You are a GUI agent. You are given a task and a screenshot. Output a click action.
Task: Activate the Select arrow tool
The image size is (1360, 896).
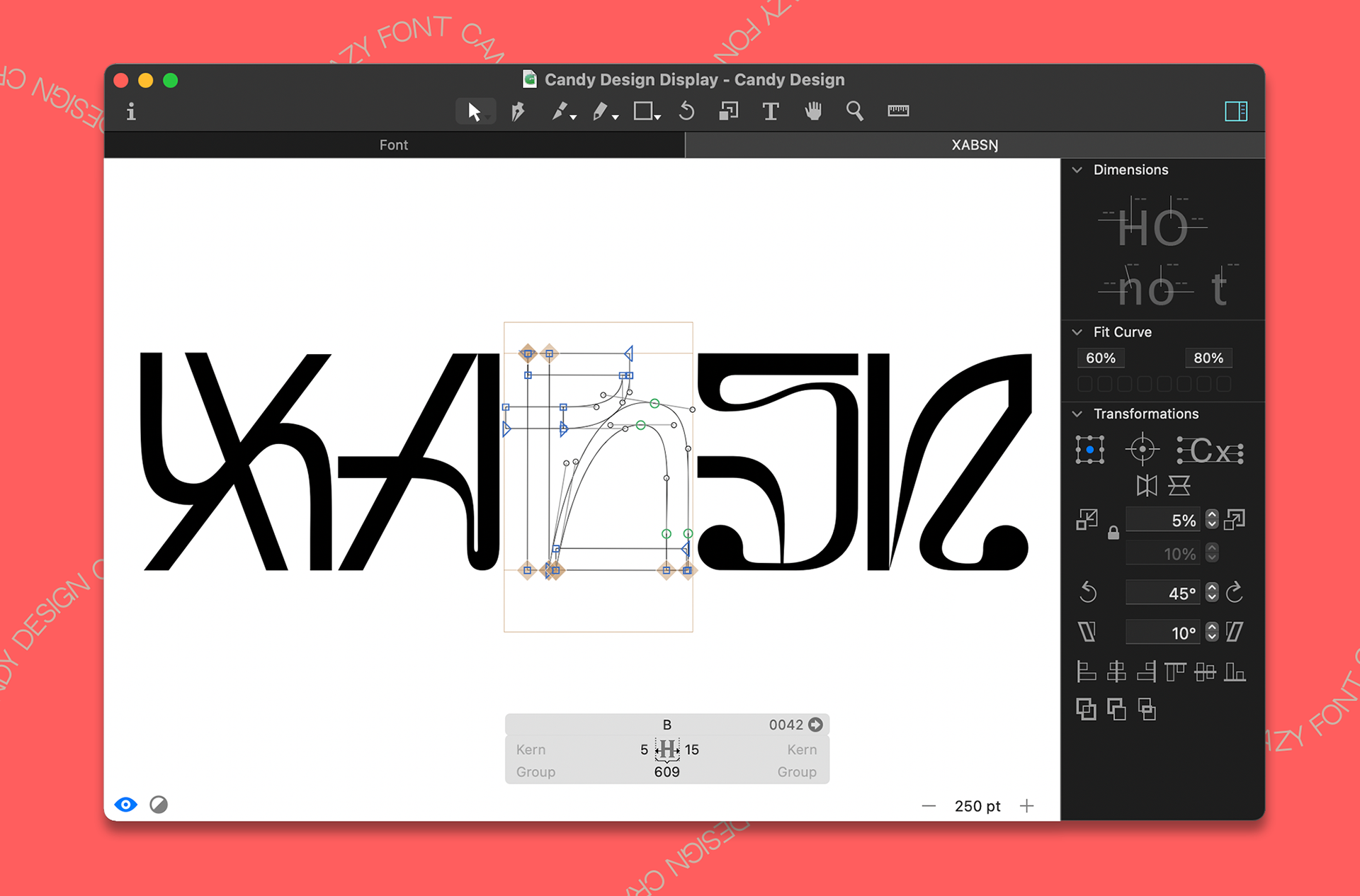[x=475, y=111]
